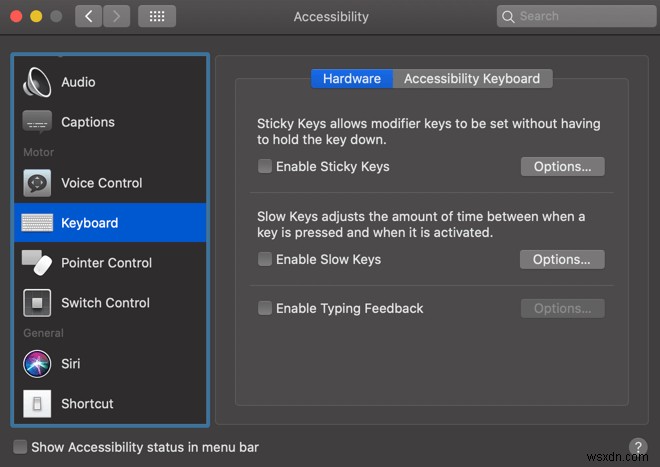Enable Sticky Keys checkbox
The width and height of the screenshot is (660, 467).
tap(265, 166)
